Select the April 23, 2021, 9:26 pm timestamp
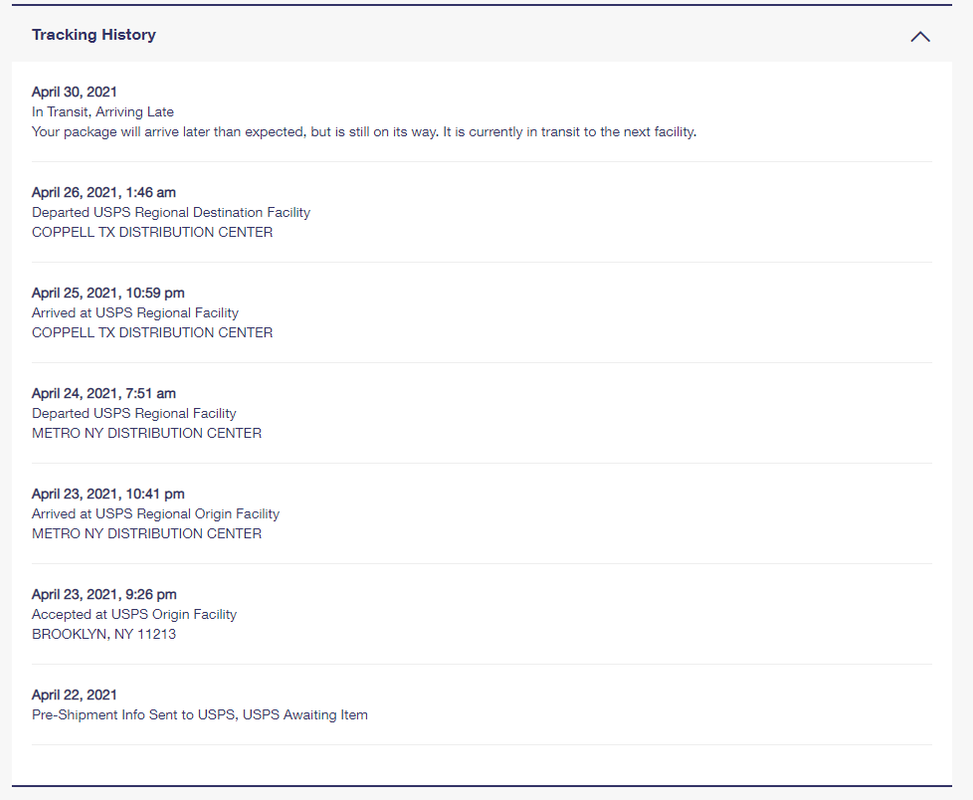The image size is (973, 800). [104, 595]
